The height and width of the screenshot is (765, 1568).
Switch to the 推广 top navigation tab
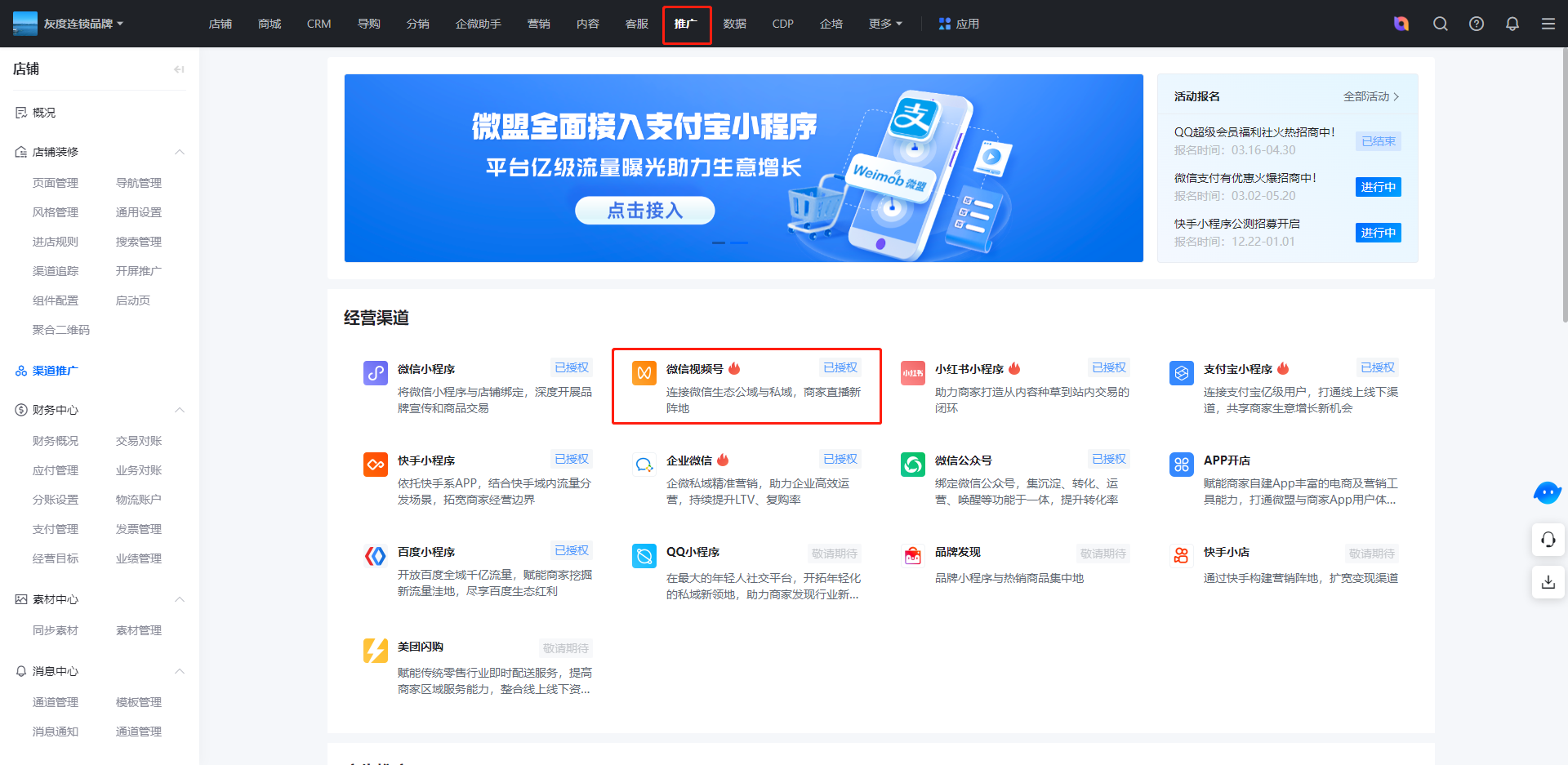(686, 24)
